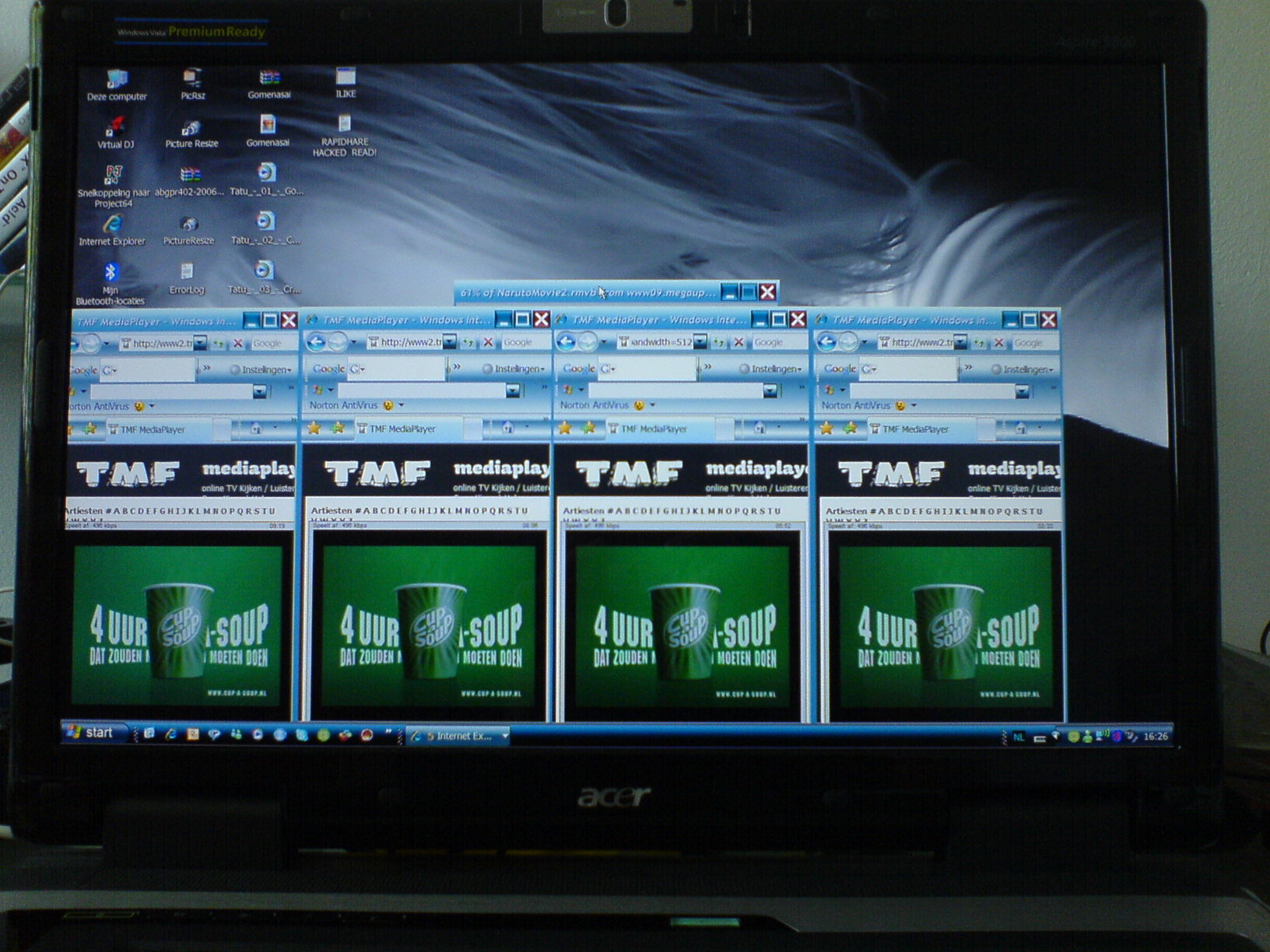Image resolution: width=1270 pixels, height=952 pixels.
Task: Open the PicRsz desktop shortcut
Action: 192,85
